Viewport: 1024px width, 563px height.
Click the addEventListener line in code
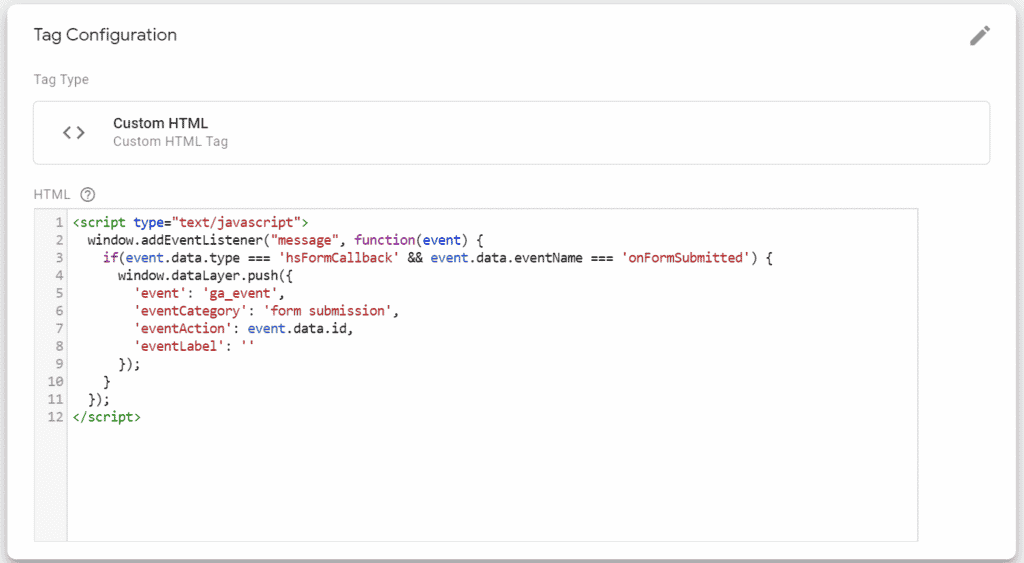tap(285, 240)
